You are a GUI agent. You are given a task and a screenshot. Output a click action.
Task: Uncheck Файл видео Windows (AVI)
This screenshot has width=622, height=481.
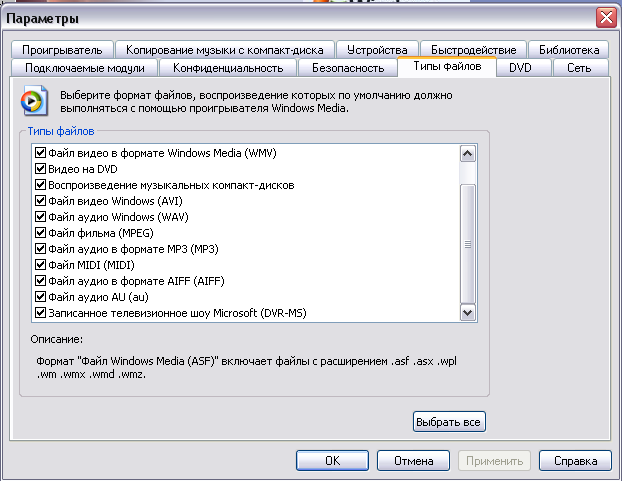coord(40,201)
